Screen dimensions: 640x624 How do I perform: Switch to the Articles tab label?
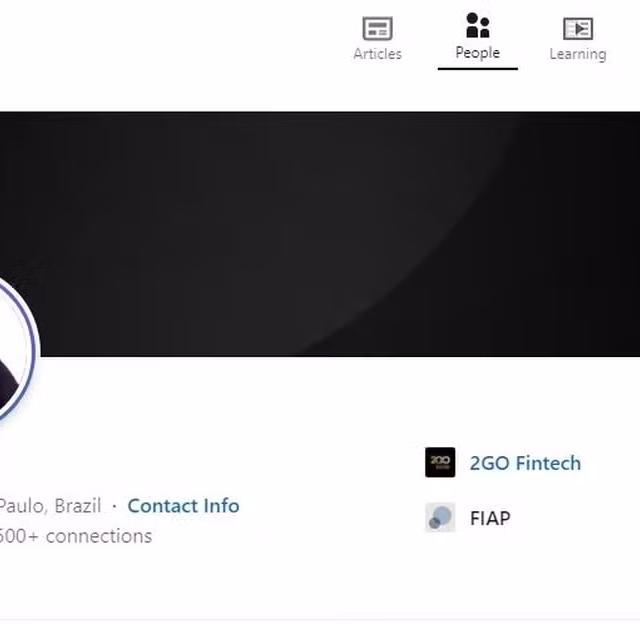click(x=378, y=54)
